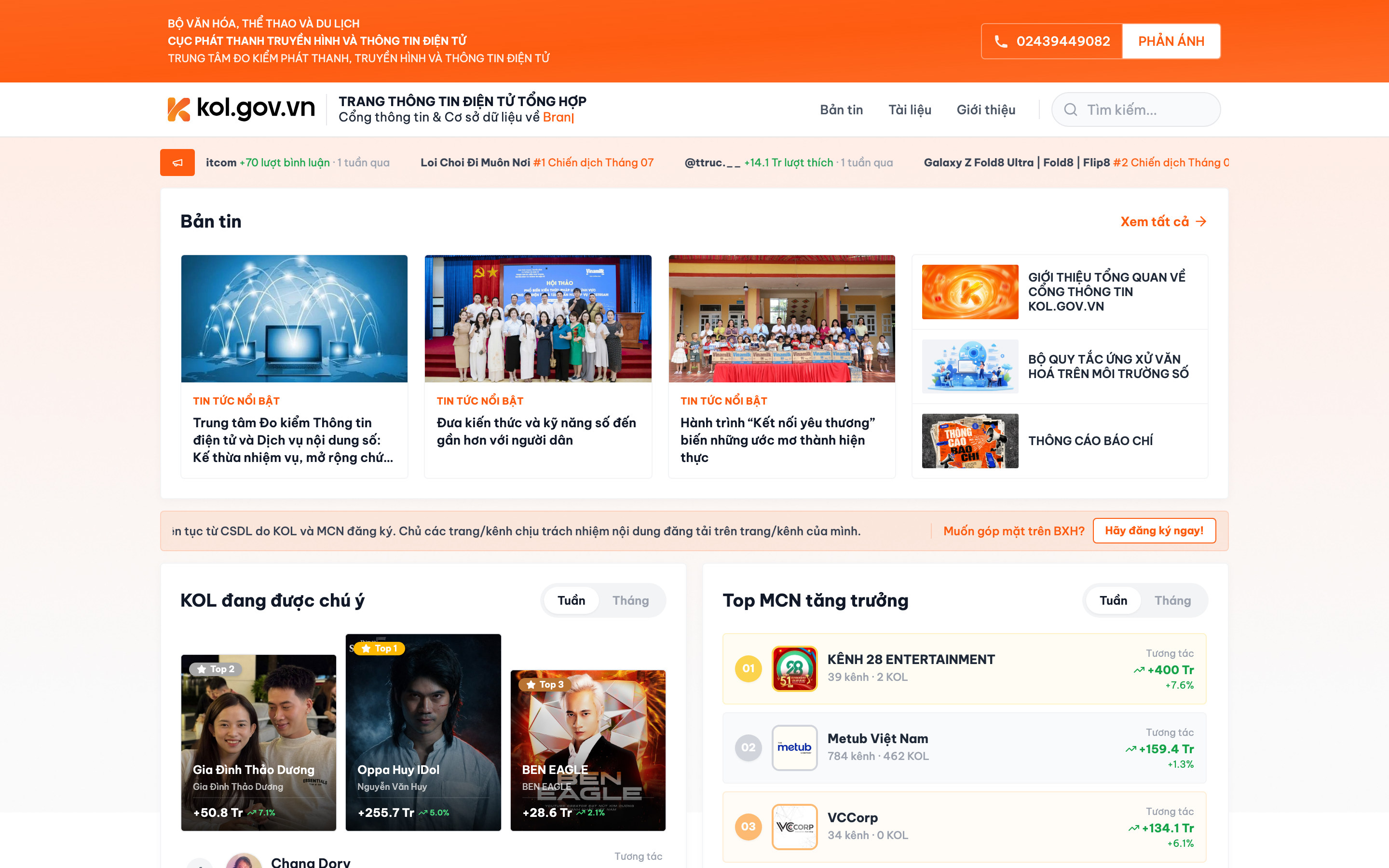This screenshot has height=868, width=1389.
Task: Open the Giới thiệu menu item
Action: coord(985,109)
